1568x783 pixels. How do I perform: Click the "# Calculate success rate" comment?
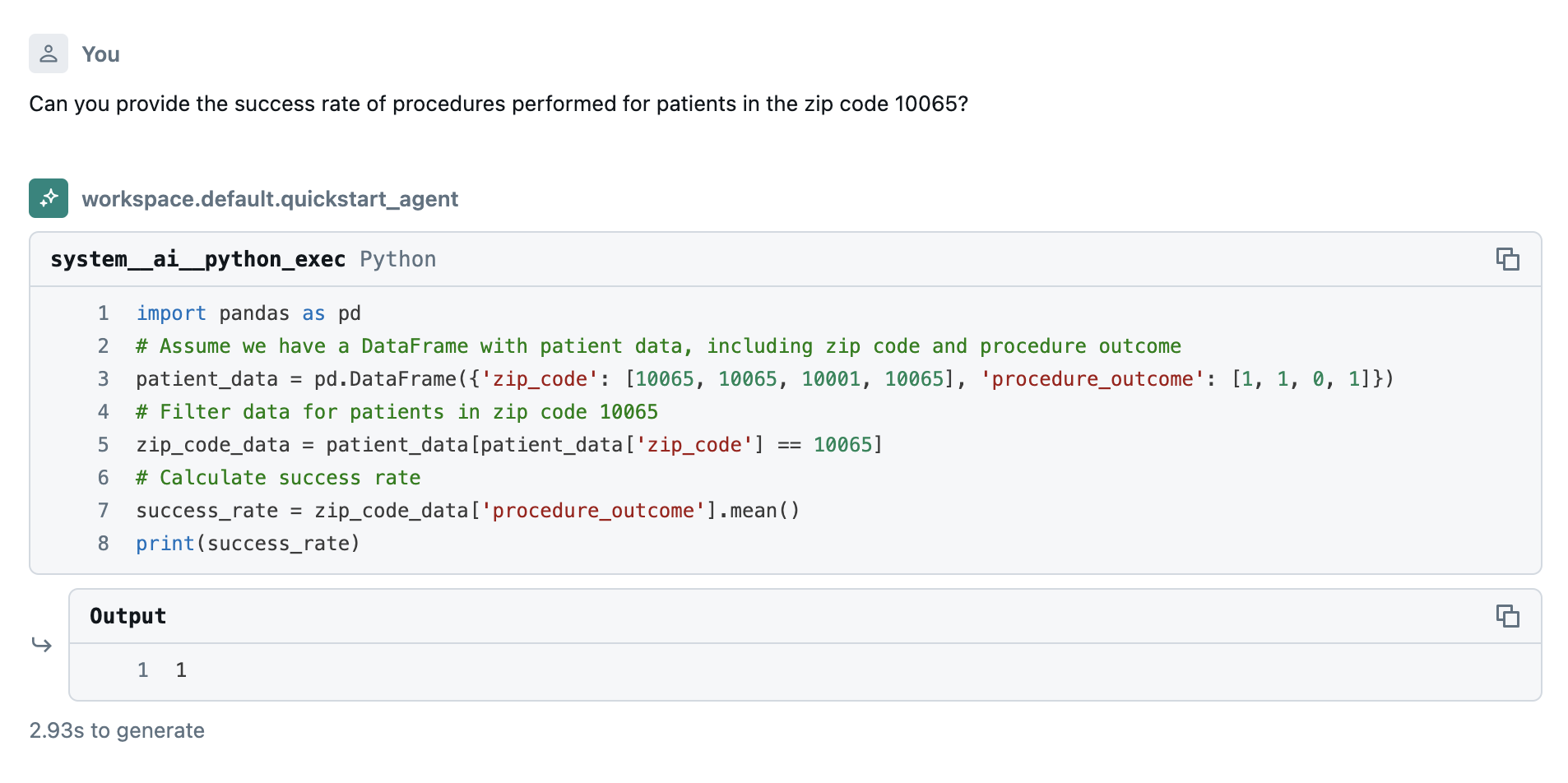(x=278, y=478)
